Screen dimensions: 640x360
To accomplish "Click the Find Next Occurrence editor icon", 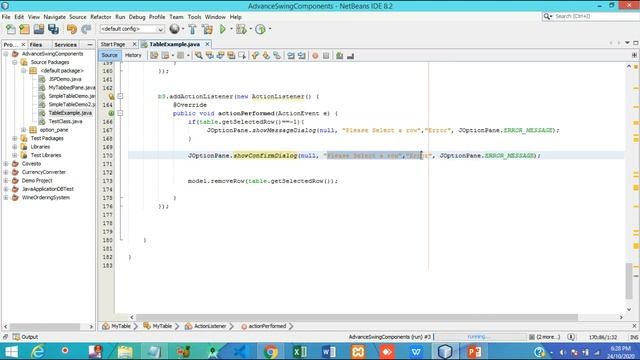I will click(x=220, y=56).
